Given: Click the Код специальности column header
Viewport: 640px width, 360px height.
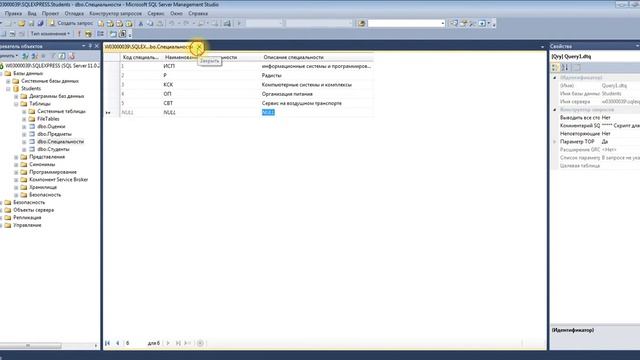Looking at the screenshot, I should click(x=140, y=58).
